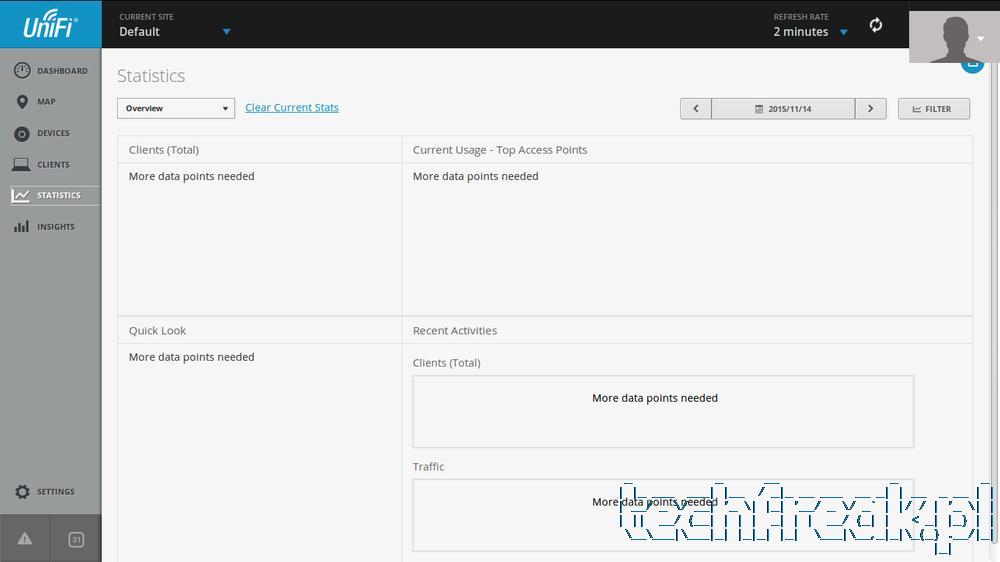Click the Clients laptop icon
This screenshot has width=1000, height=562.
coord(21,165)
